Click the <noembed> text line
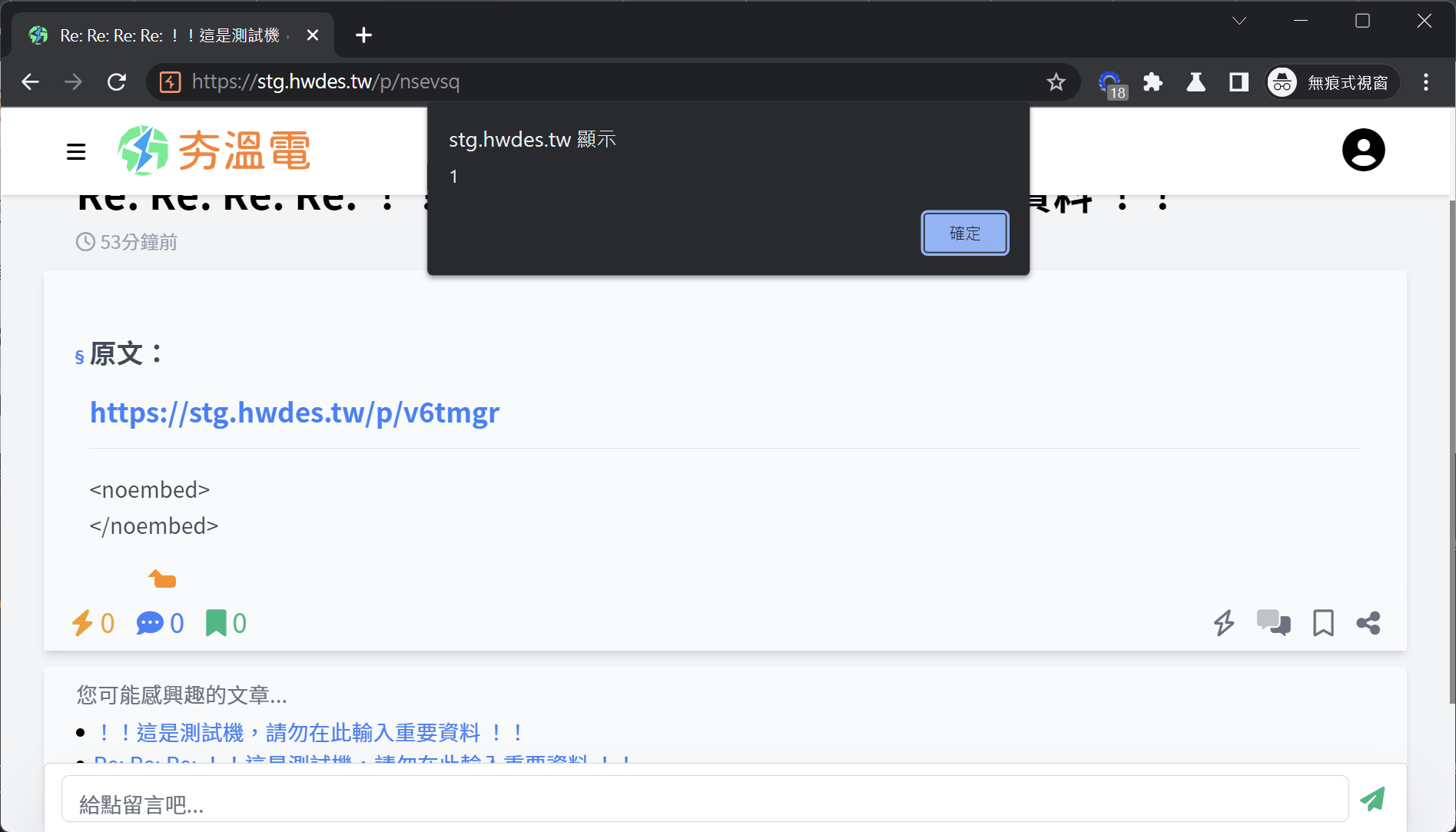Screen dimensions: 1456x832 point(150,489)
